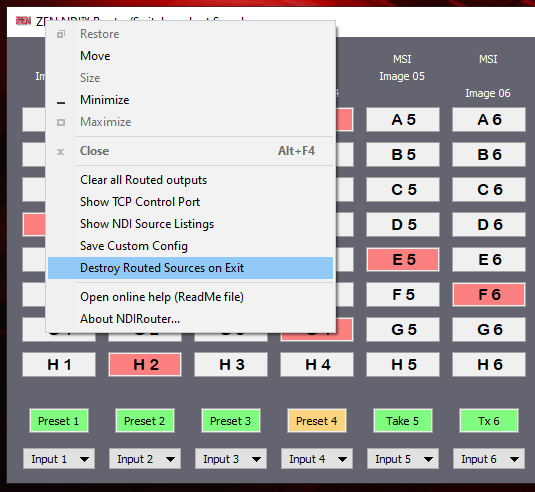Click the MSI Image 05 column header
Screen dimensions: 535x492
tap(402, 68)
